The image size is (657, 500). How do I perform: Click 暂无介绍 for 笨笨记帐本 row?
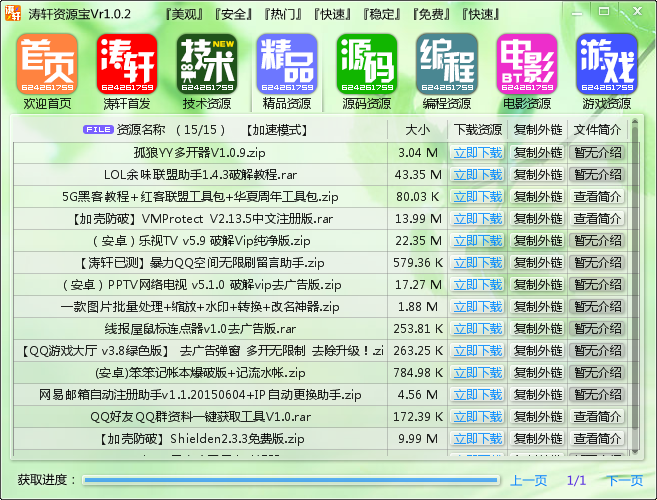(597, 373)
